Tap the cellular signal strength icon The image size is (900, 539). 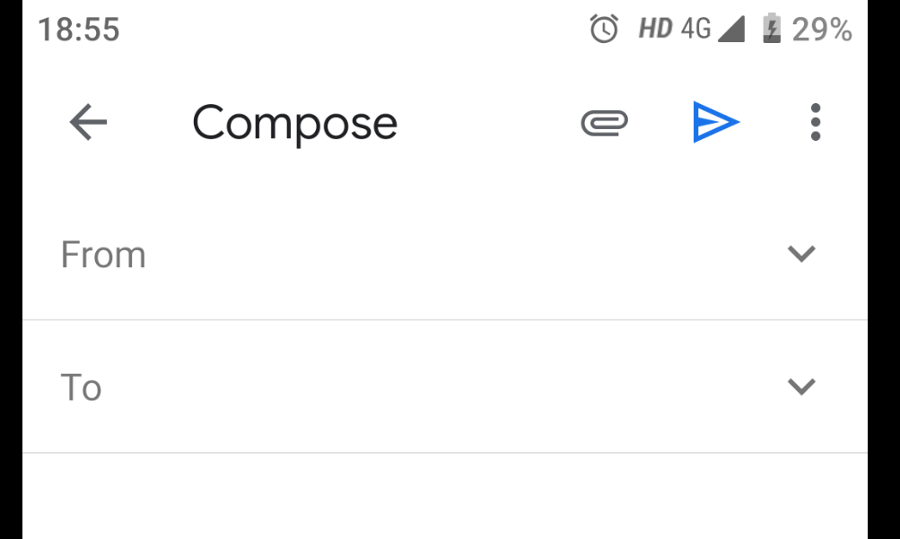[x=731, y=29]
